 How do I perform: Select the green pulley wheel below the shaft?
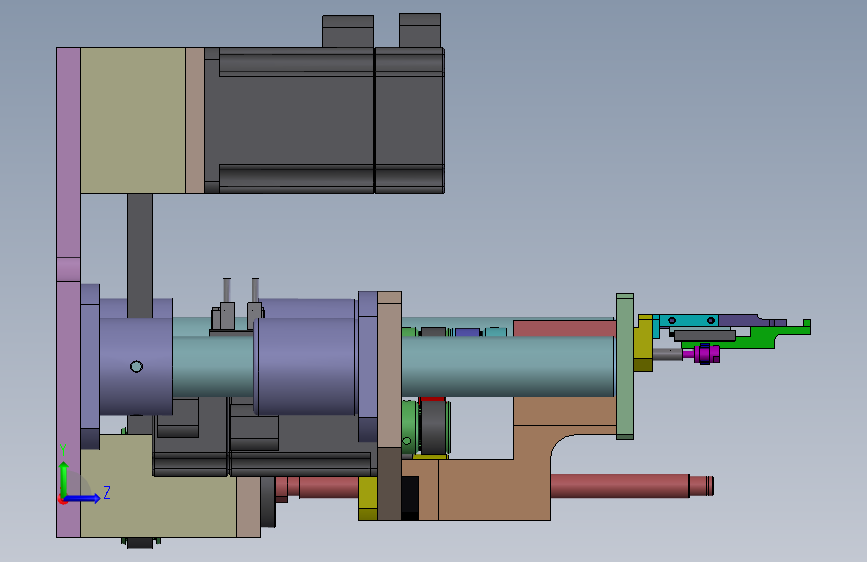[410, 427]
